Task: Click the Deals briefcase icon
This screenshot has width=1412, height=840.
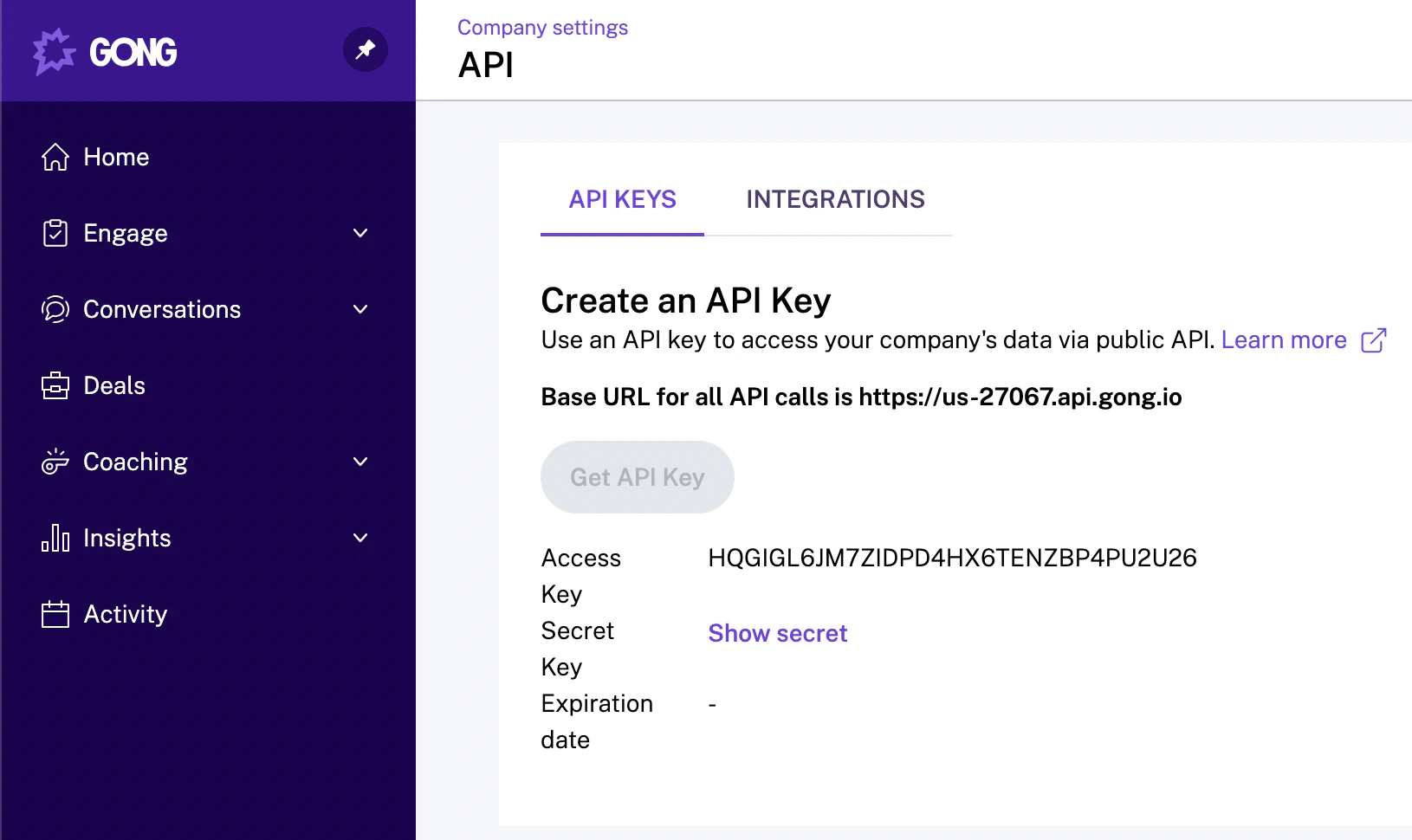Action: 55,385
